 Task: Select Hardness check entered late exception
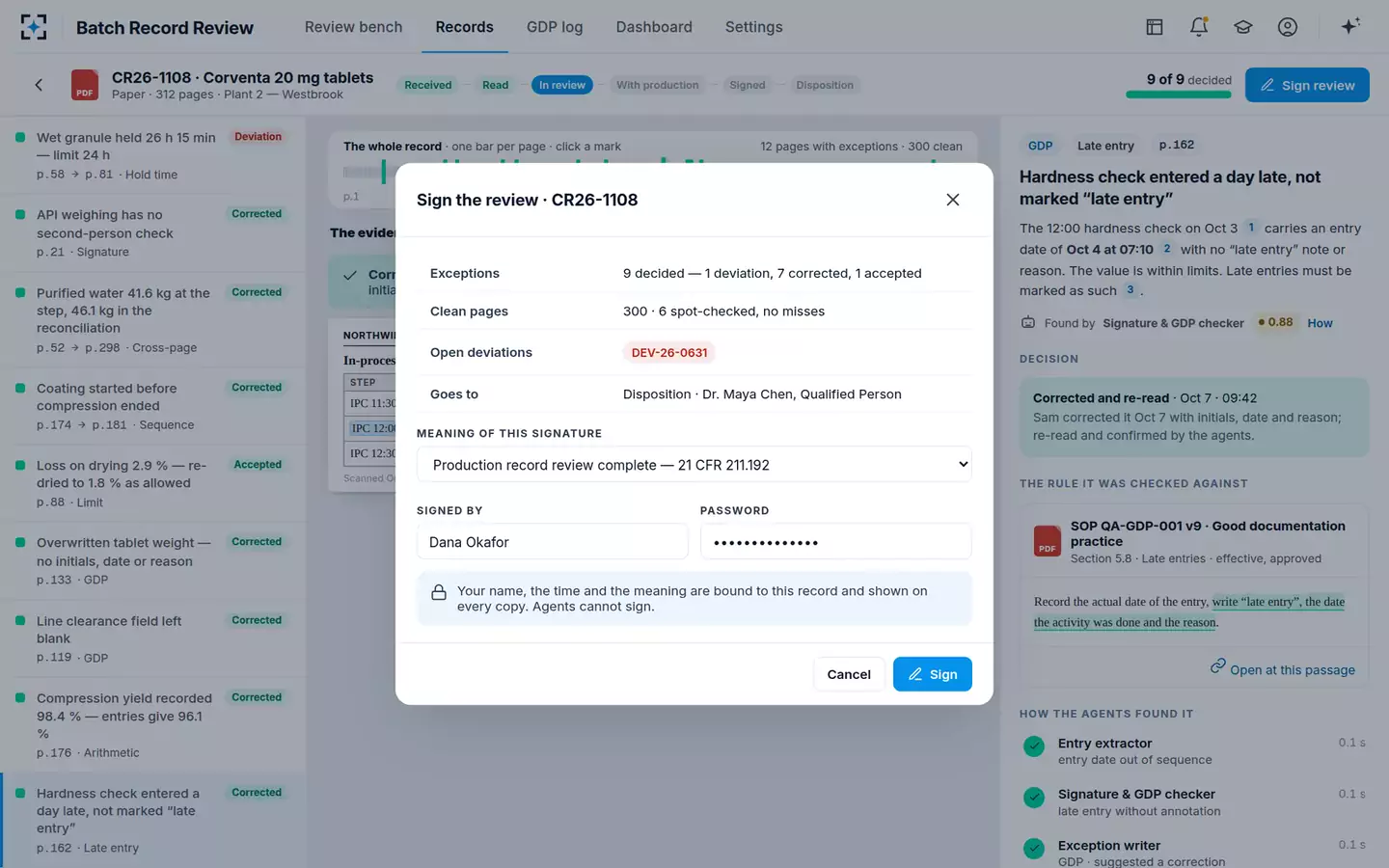[154, 820]
